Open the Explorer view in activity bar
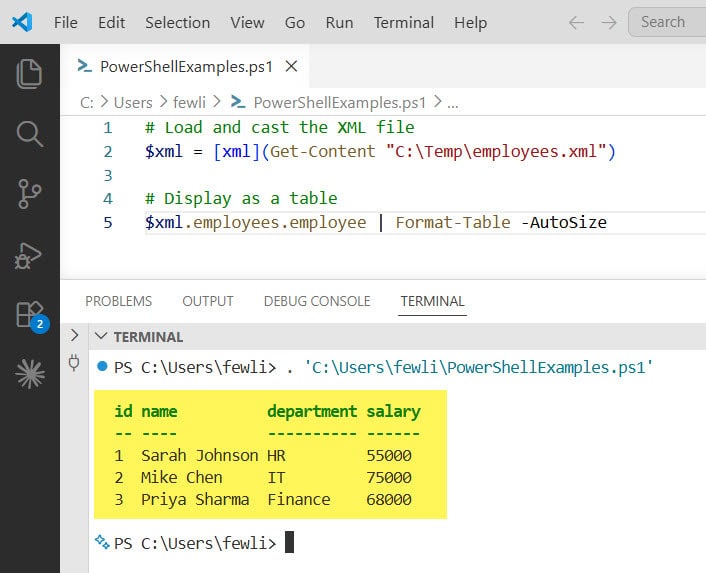 29,74
